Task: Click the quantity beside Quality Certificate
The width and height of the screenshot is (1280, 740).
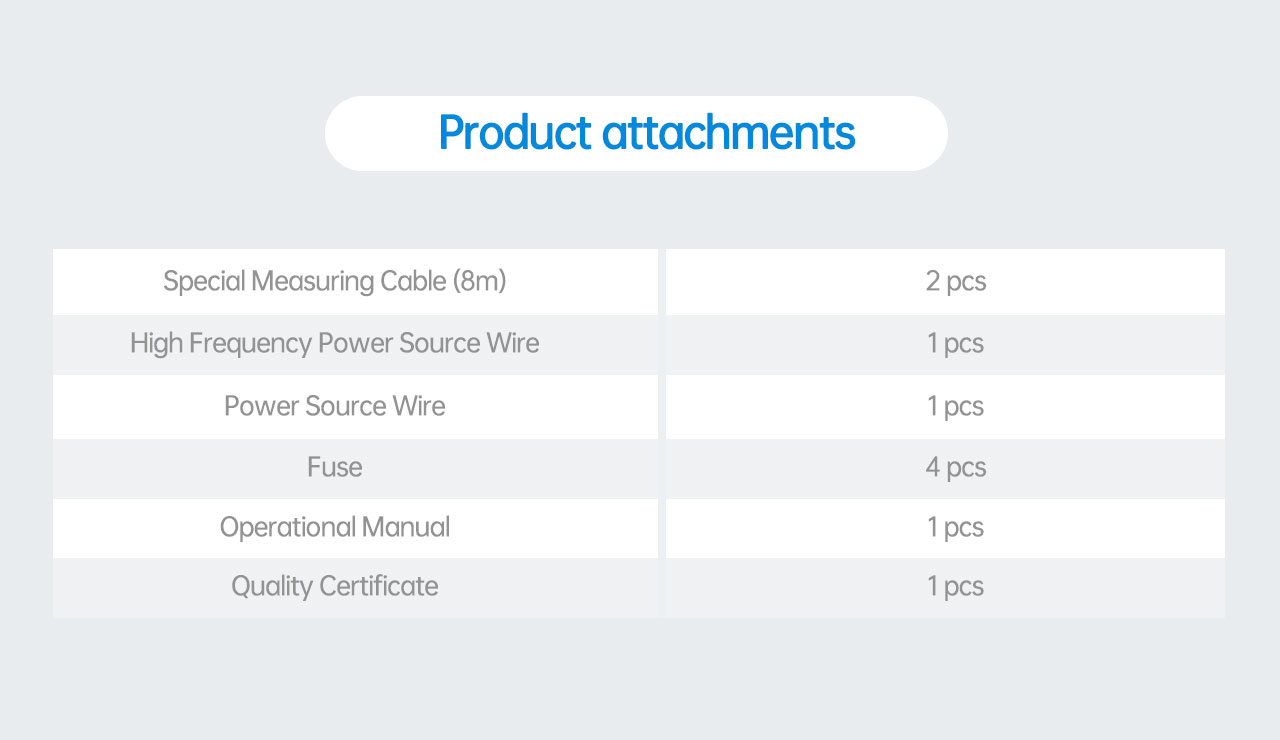Action: coord(955,586)
